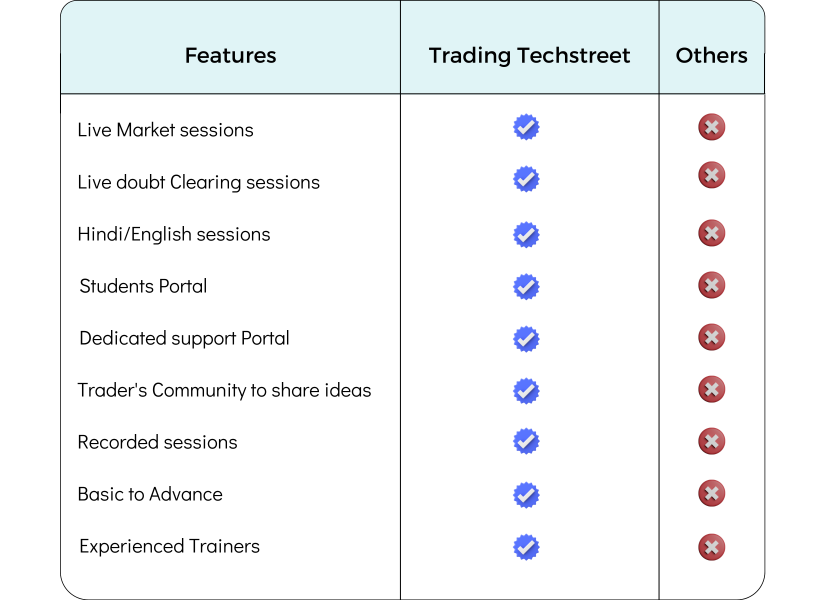Screen dimensions: 825x600
Task: Click Trader's Community to share ideas text
Action: tap(224, 391)
